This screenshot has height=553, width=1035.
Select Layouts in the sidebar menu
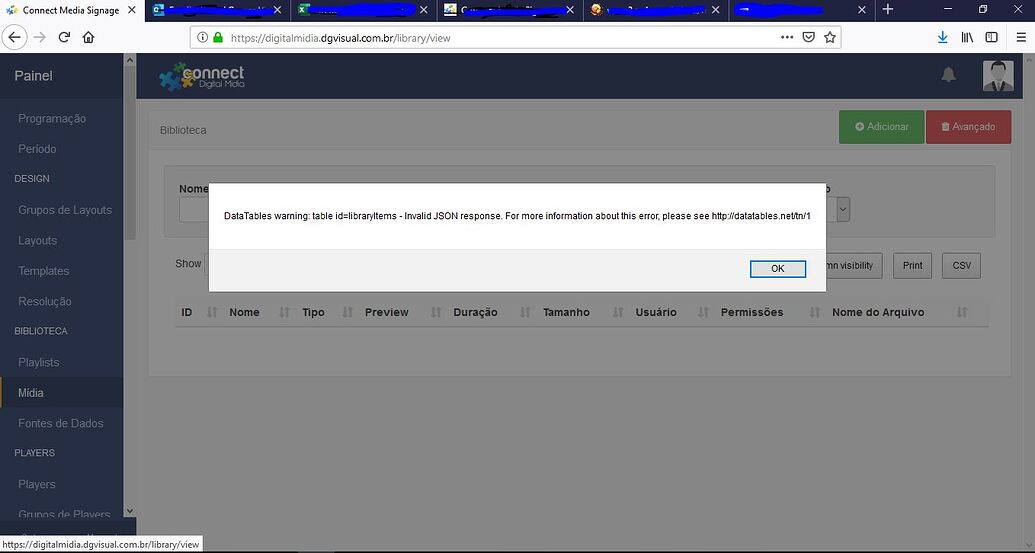[38, 240]
